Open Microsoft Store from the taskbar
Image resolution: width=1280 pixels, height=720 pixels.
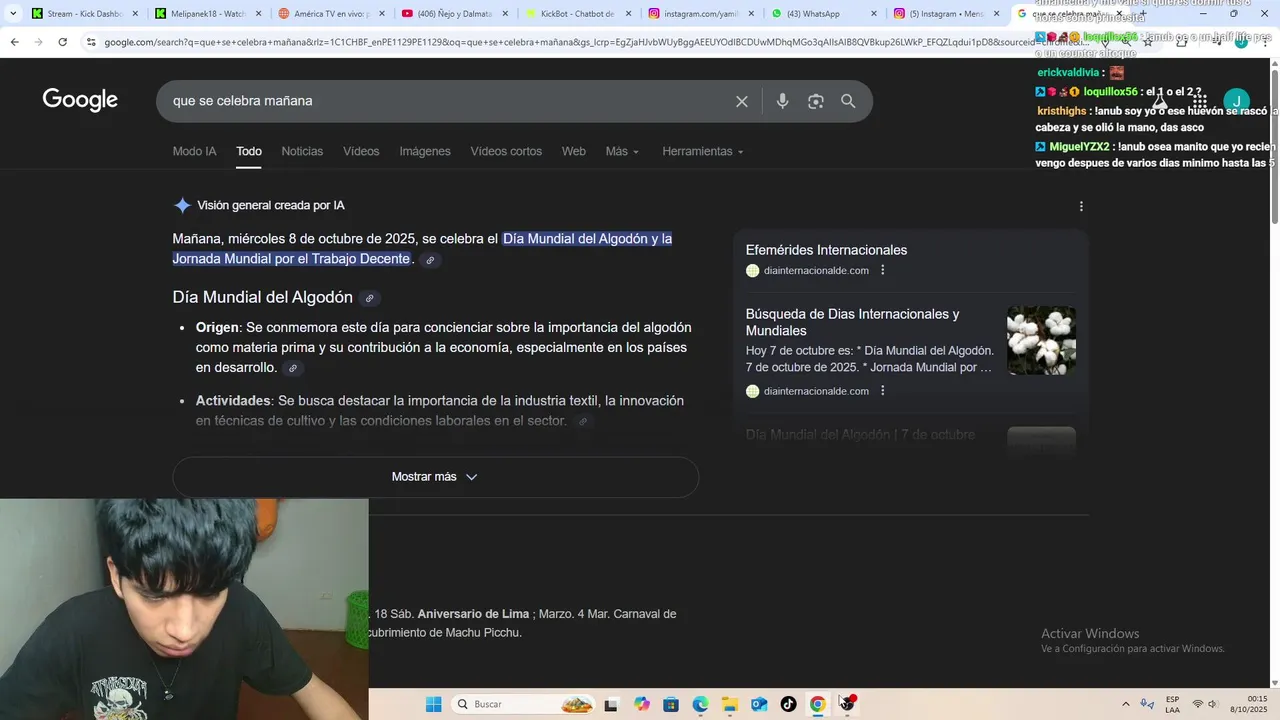pyautogui.click(x=670, y=704)
